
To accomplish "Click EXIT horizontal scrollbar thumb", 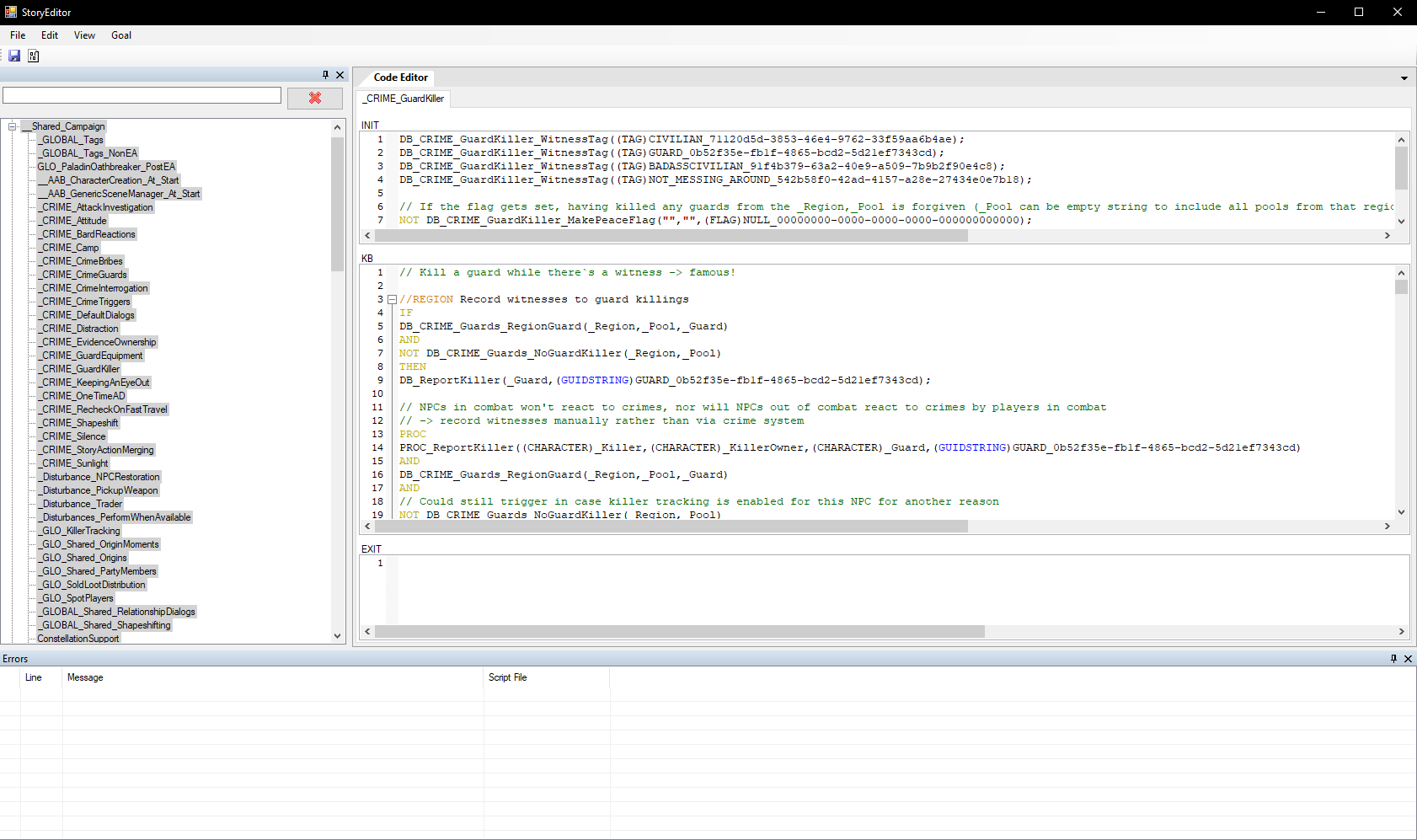I will pyautogui.click(x=680, y=632).
